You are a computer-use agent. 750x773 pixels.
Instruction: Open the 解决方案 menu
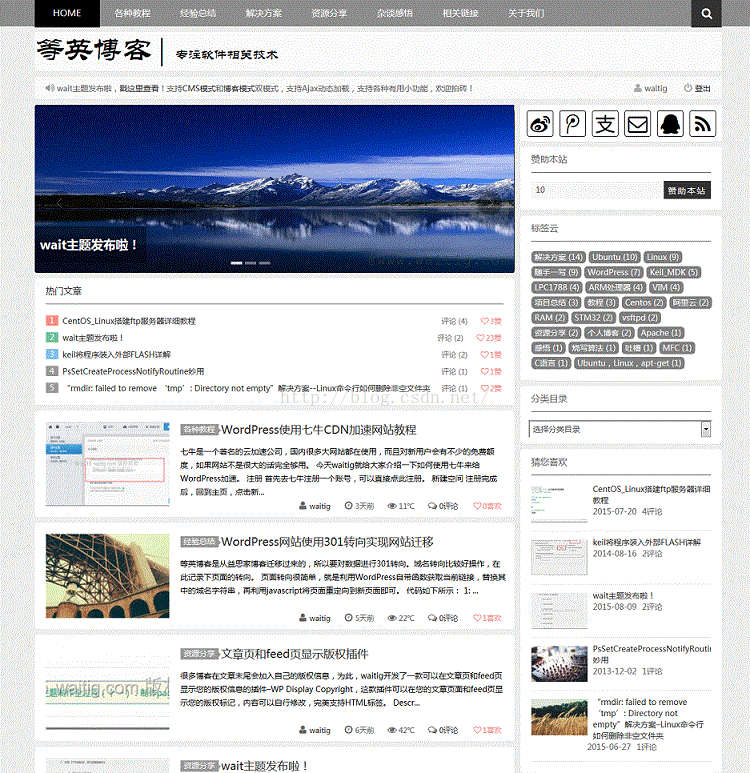pos(263,13)
